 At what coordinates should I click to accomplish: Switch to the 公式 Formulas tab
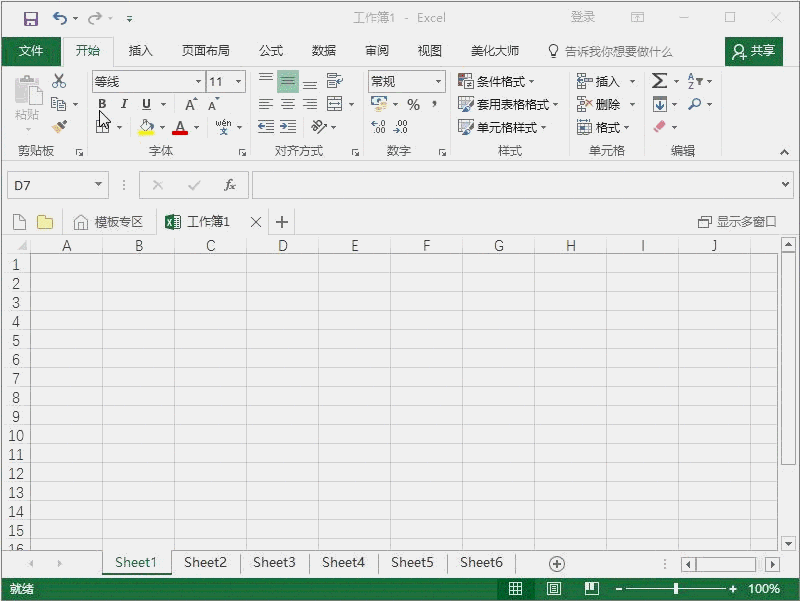pos(270,51)
